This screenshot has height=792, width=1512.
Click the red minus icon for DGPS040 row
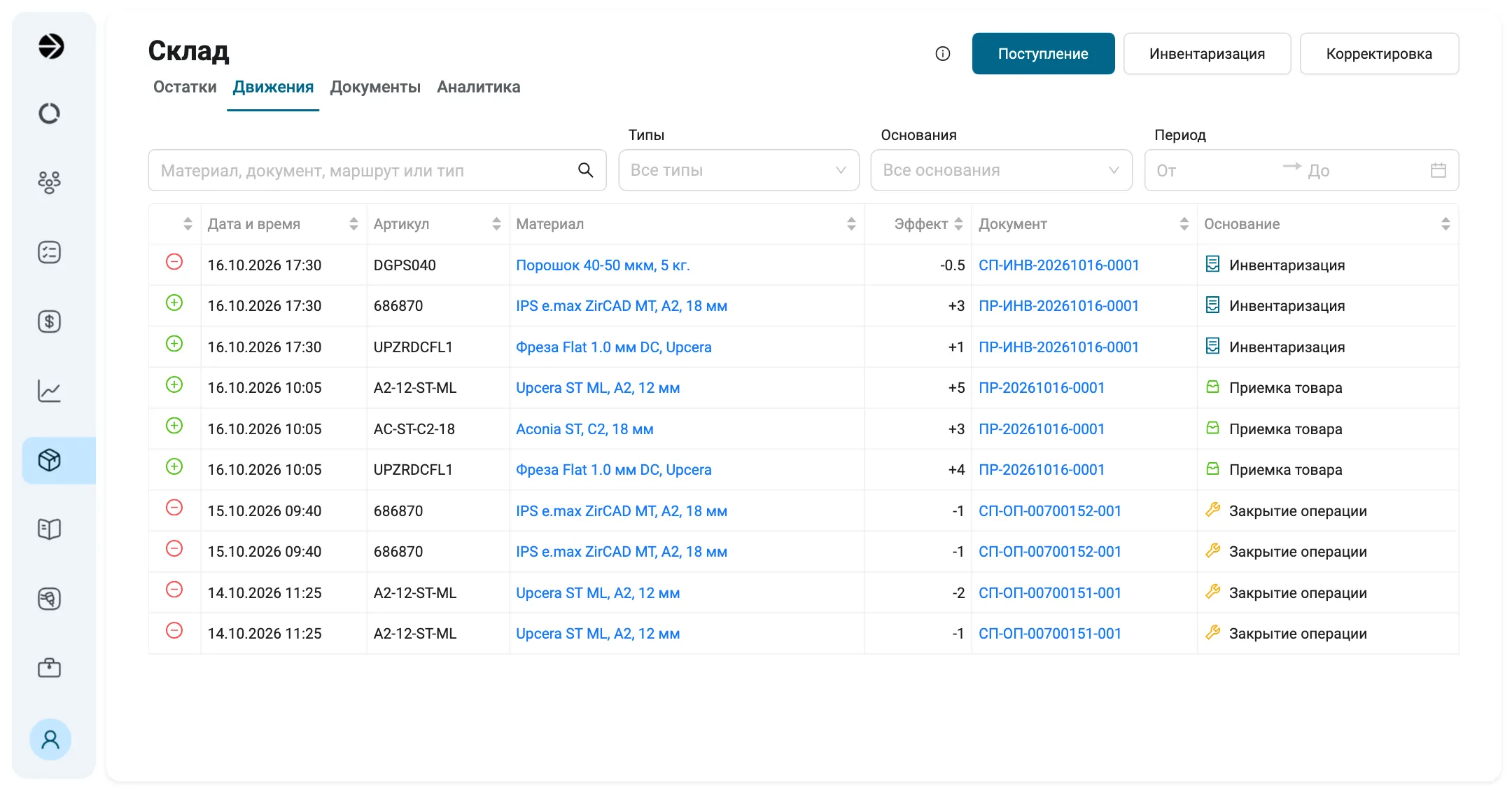tap(174, 262)
